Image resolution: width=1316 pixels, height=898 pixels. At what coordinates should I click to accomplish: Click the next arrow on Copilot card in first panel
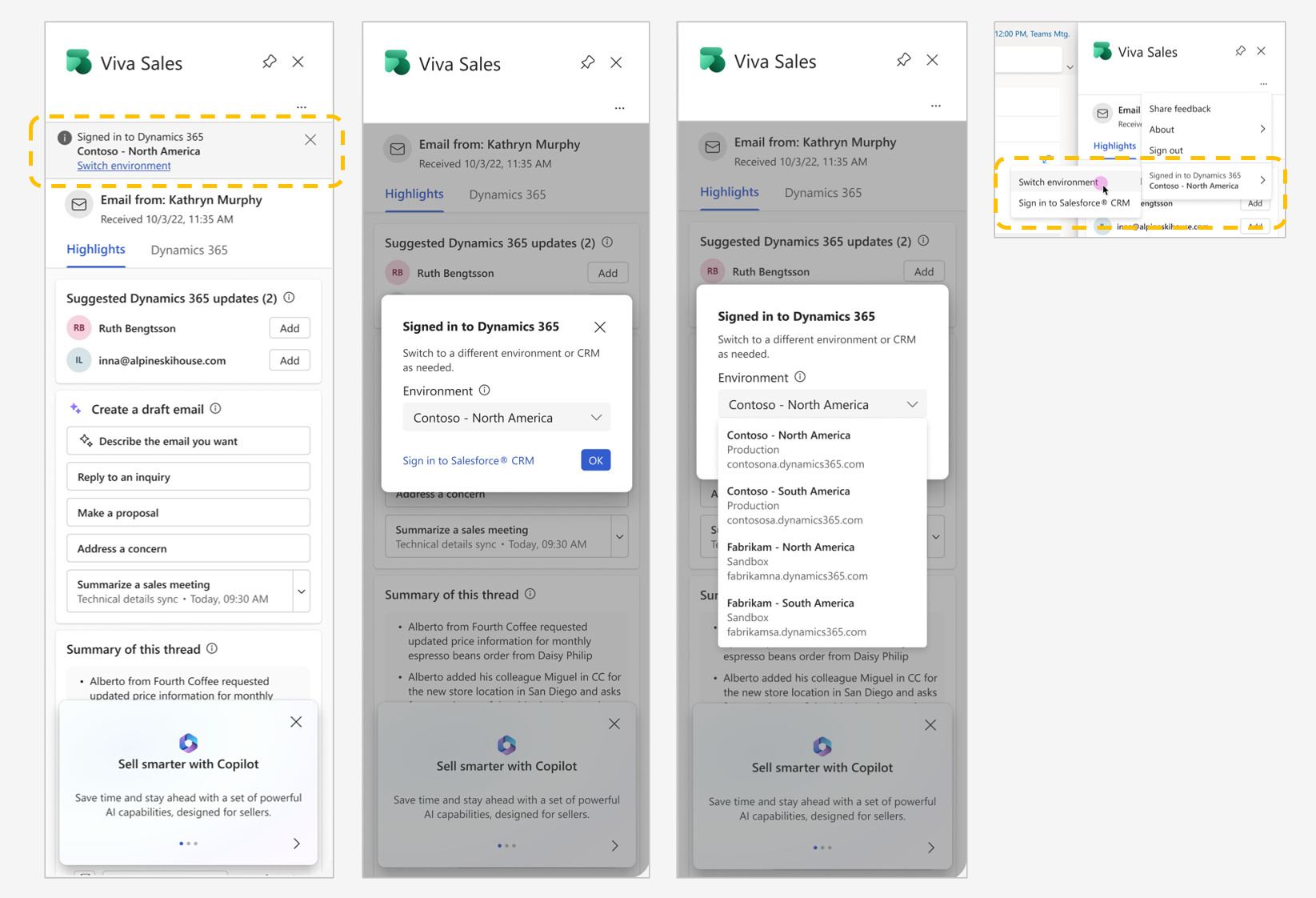click(297, 844)
